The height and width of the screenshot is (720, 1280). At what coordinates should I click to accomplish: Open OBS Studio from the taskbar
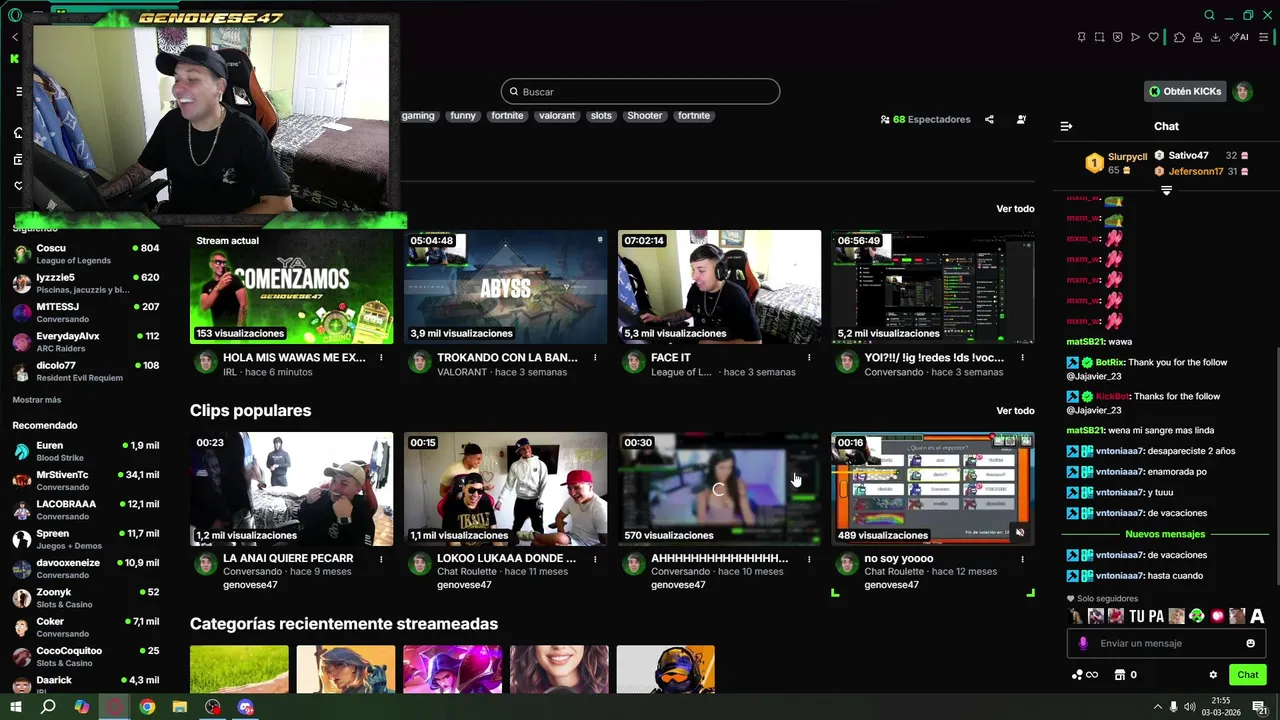pyautogui.click(x=213, y=707)
